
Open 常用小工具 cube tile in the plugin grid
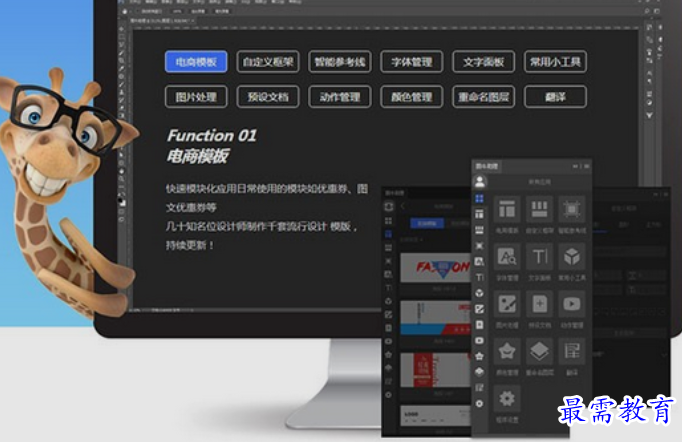pyautogui.click(x=572, y=257)
